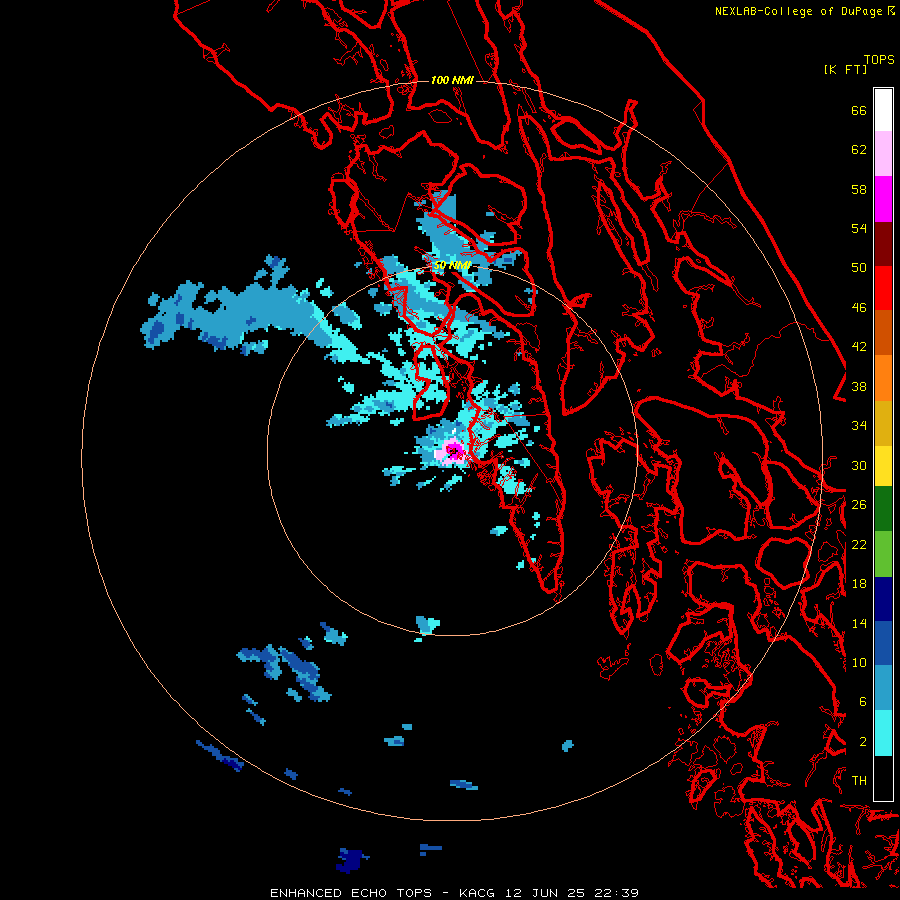Click the '46' legend value label
Viewport: 900px width, 900px height.
point(859,308)
